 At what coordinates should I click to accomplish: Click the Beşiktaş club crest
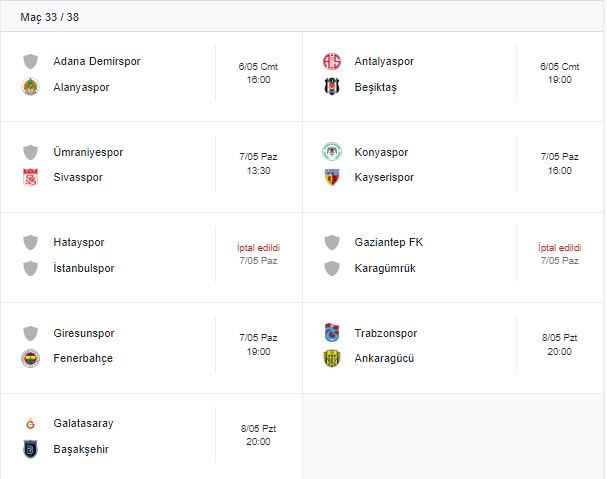click(x=331, y=87)
